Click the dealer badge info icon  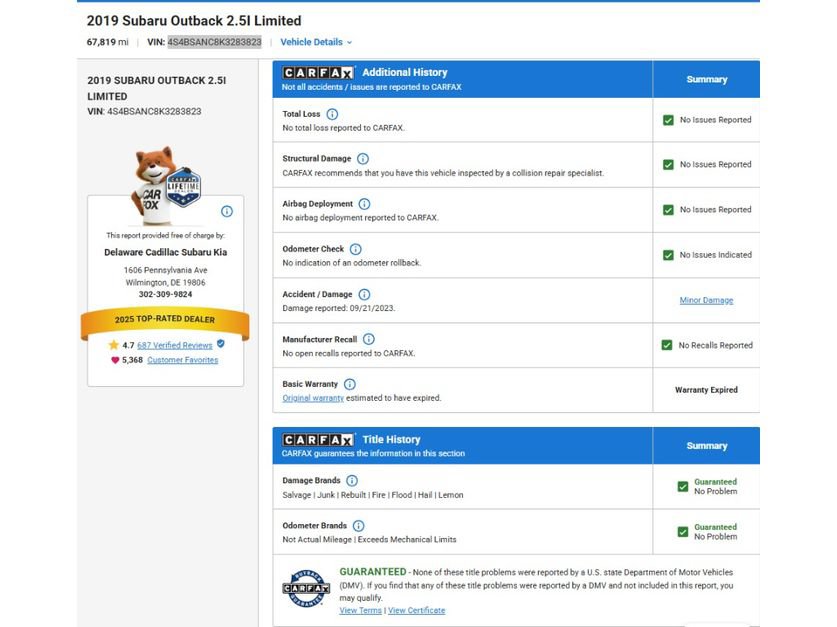coord(227,211)
